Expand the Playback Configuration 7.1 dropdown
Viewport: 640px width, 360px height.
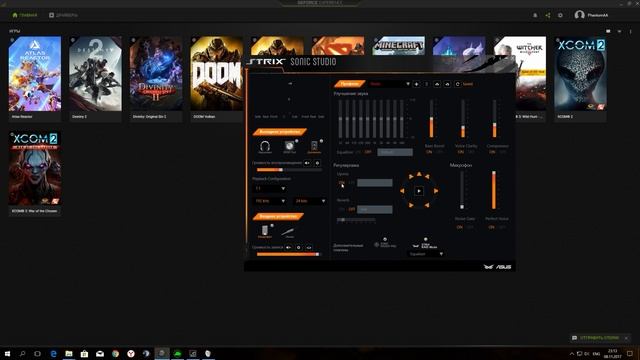270,188
